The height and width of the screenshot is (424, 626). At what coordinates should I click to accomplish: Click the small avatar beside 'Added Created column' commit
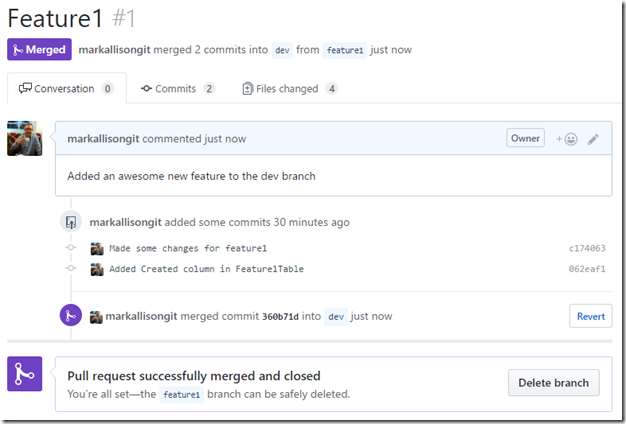97,269
